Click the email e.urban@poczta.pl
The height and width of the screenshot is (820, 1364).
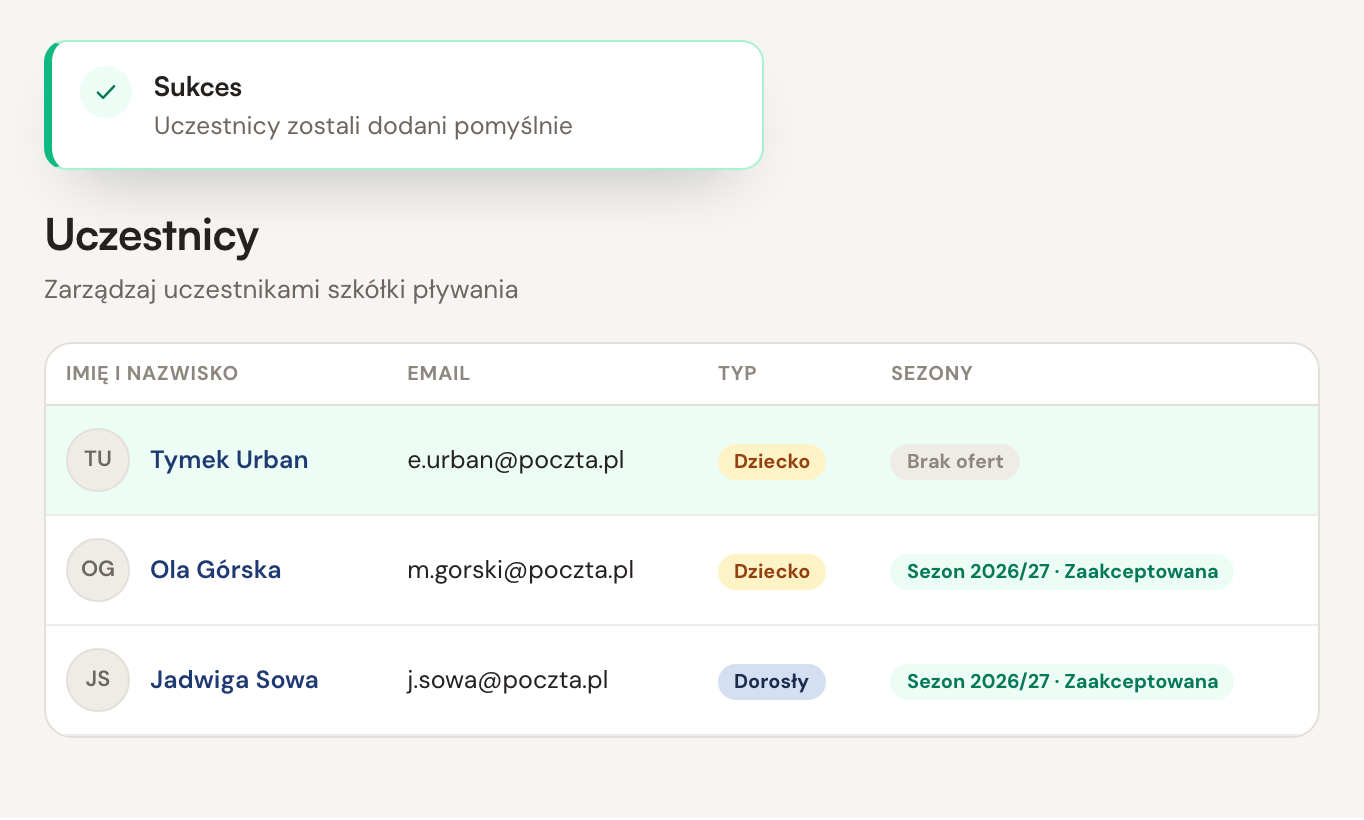click(515, 460)
